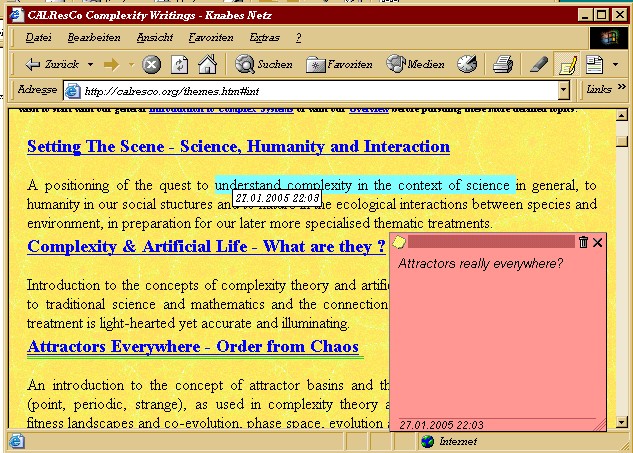The height and width of the screenshot is (453, 633).
Task: Print the page with printer icon
Action: click(503, 65)
